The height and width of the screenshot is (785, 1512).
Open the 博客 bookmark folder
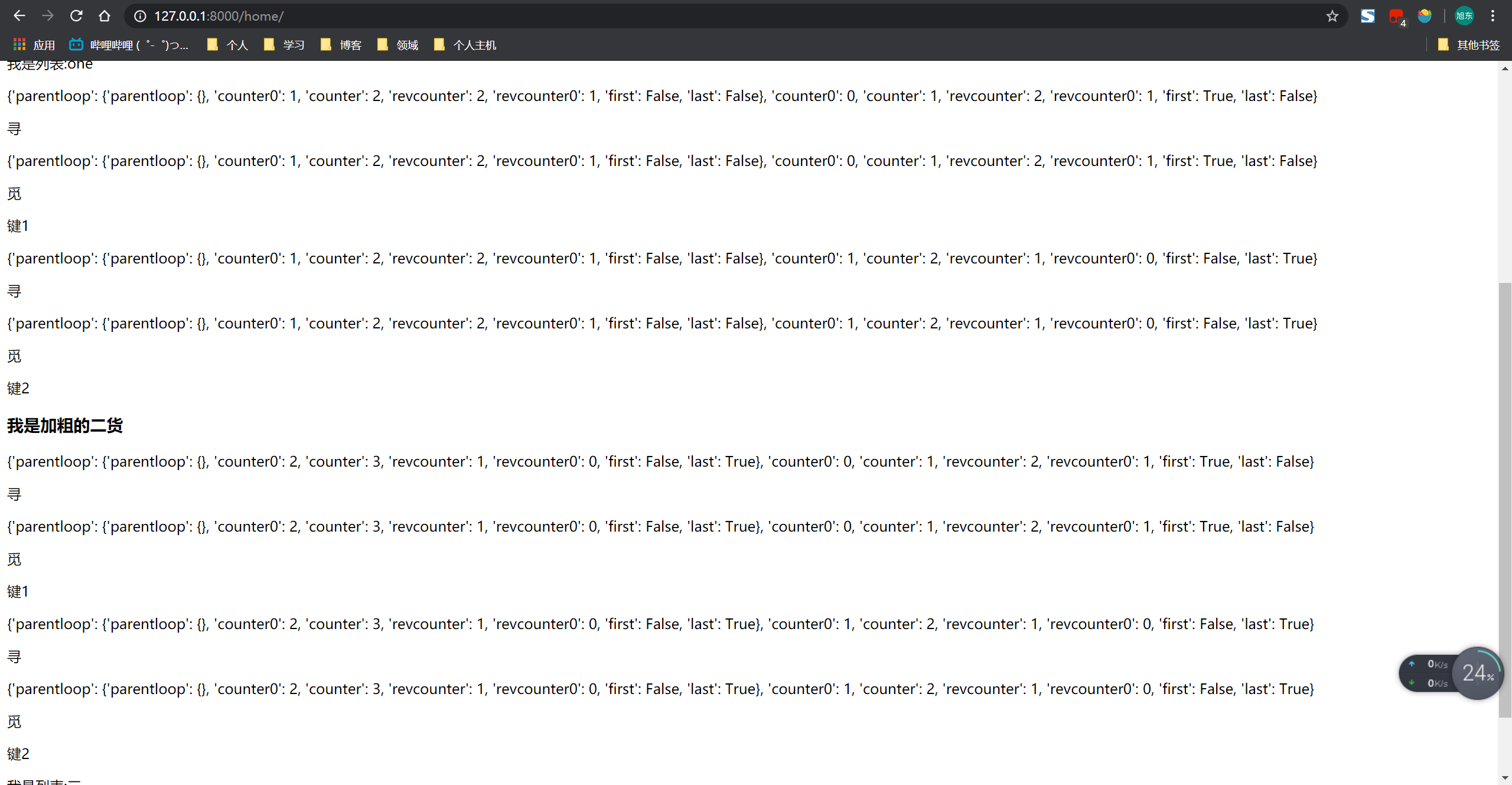click(341, 45)
